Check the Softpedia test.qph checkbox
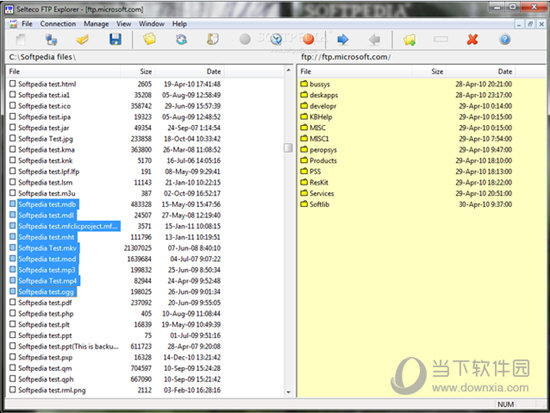Screen dimensions: 550x413 (13, 378)
